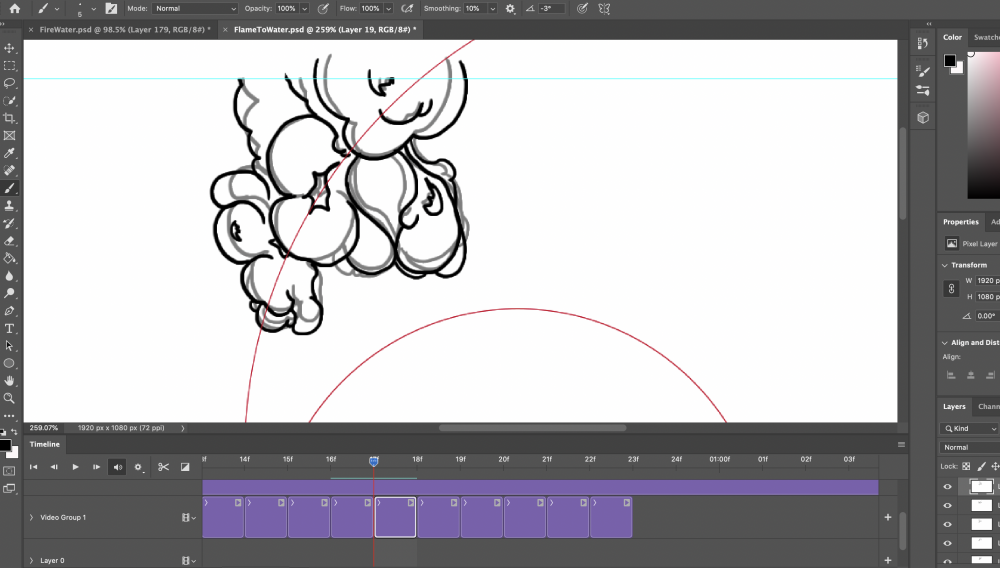The width and height of the screenshot is (1000, 568).
Task: Open the Brushes dock panel icon
Action: (x=923, y=91)
